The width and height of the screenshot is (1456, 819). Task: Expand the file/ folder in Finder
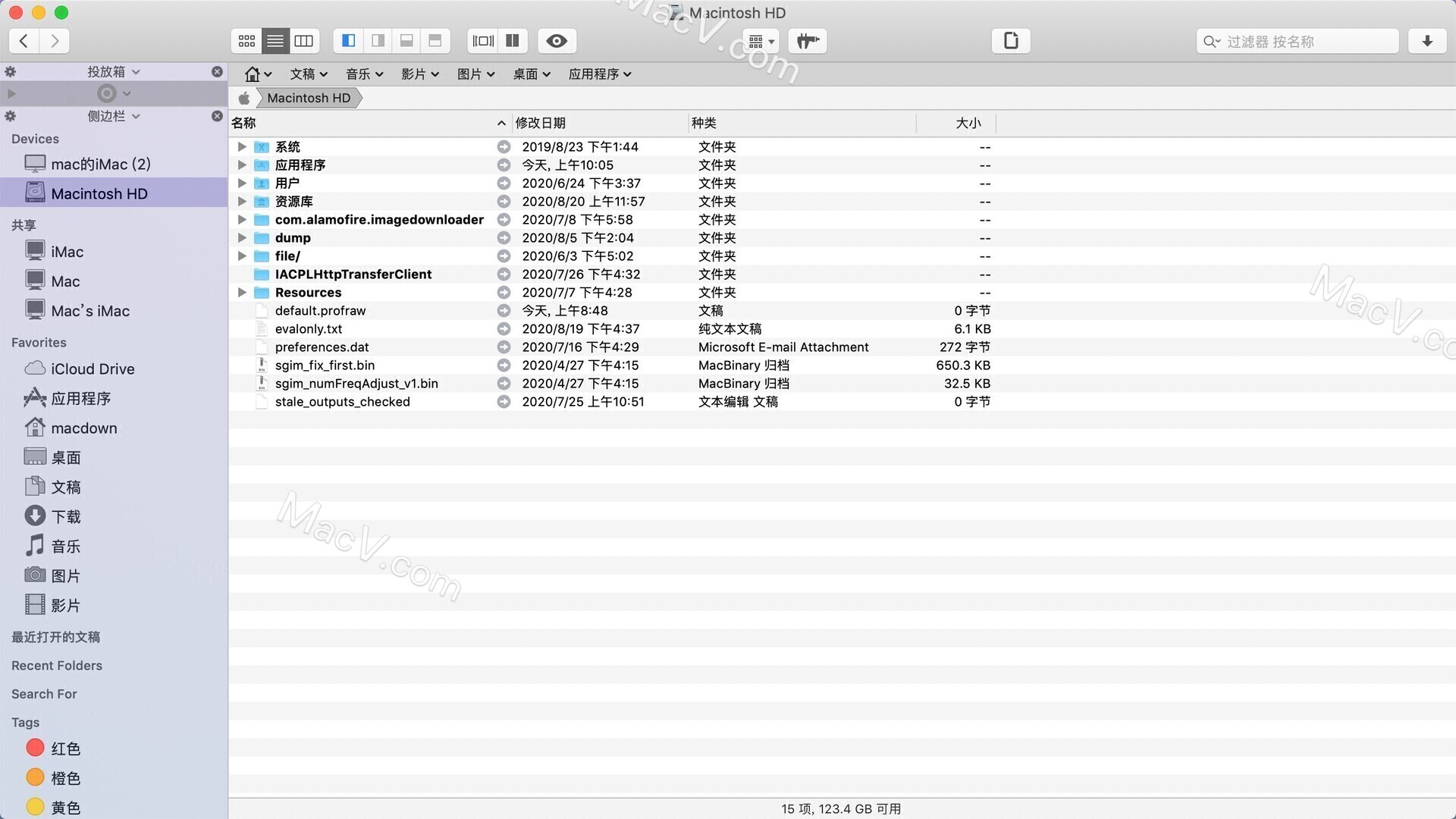click(x=241, y=256)
